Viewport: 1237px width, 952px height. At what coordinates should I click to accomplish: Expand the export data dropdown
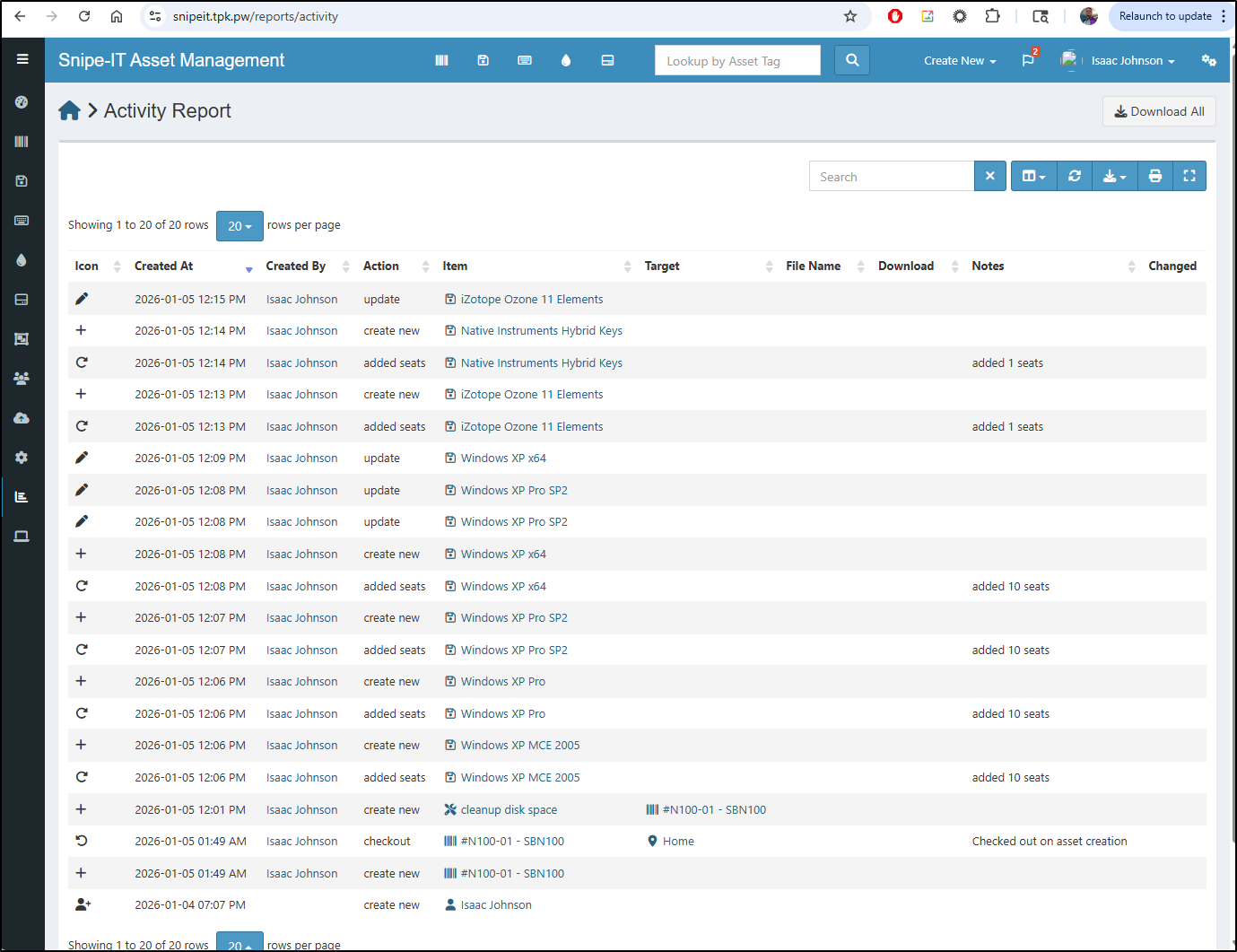tap(1114, 176)
